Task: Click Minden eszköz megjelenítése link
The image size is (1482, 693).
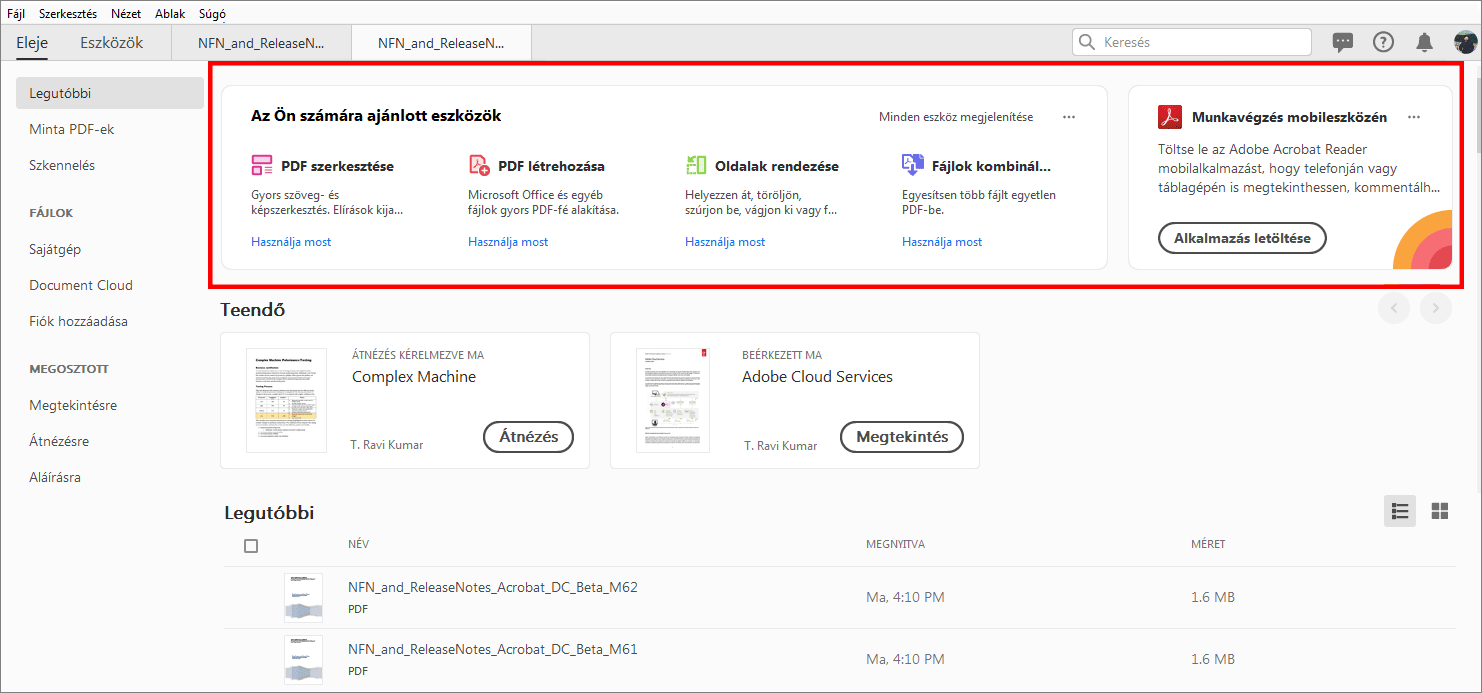Action: pyautogui.click(x=956, y=117)
